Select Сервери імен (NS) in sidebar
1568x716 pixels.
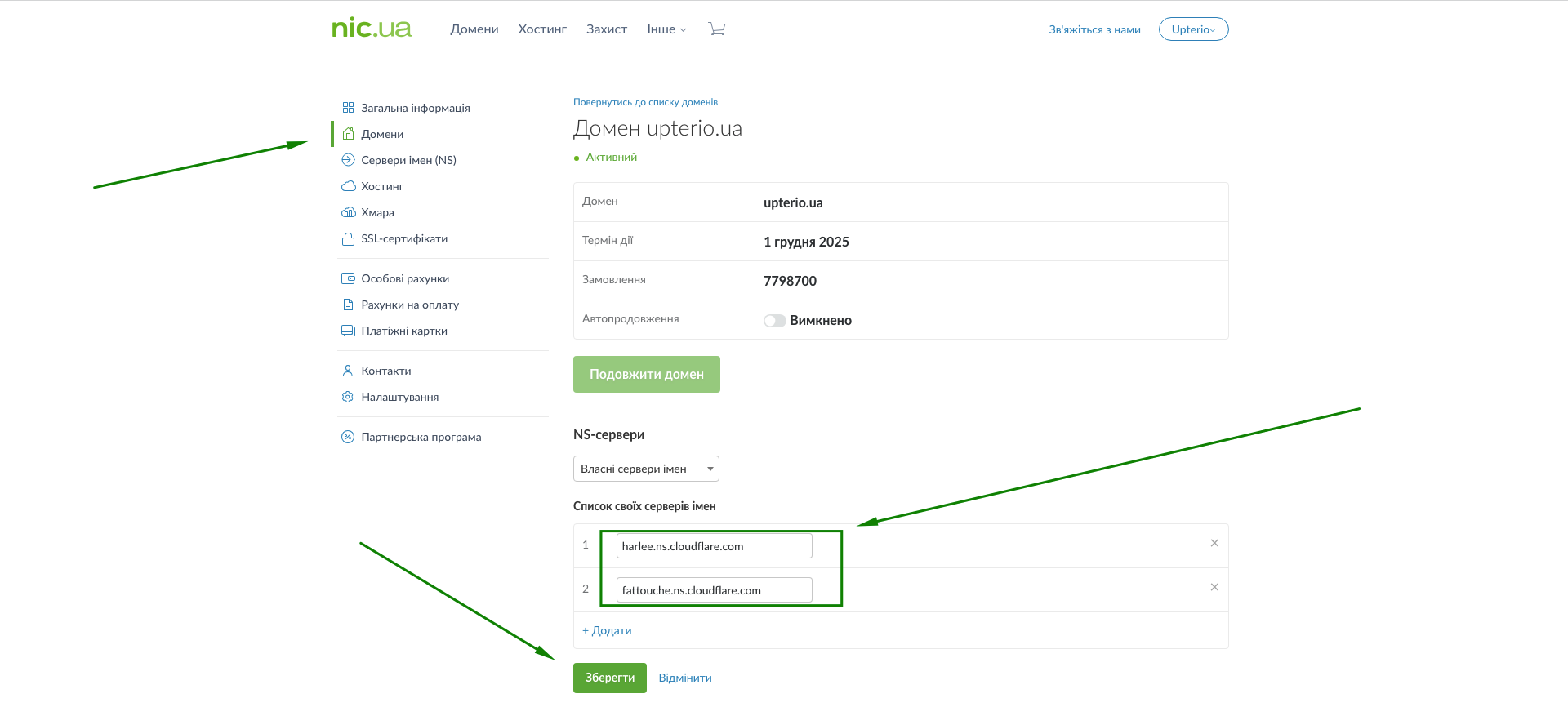[409, 160]
